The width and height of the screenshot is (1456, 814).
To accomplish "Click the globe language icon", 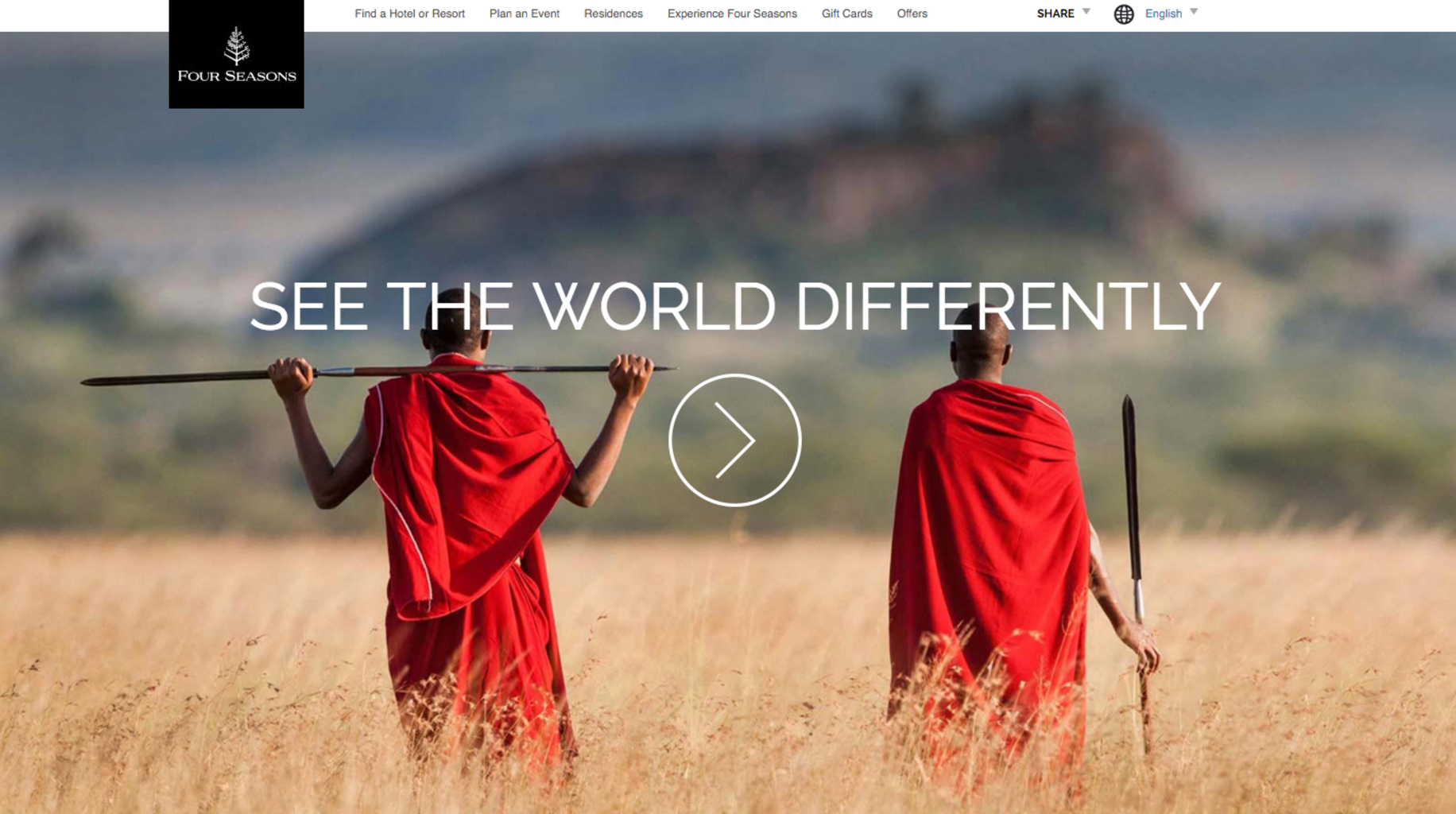I will point(1123,14).
